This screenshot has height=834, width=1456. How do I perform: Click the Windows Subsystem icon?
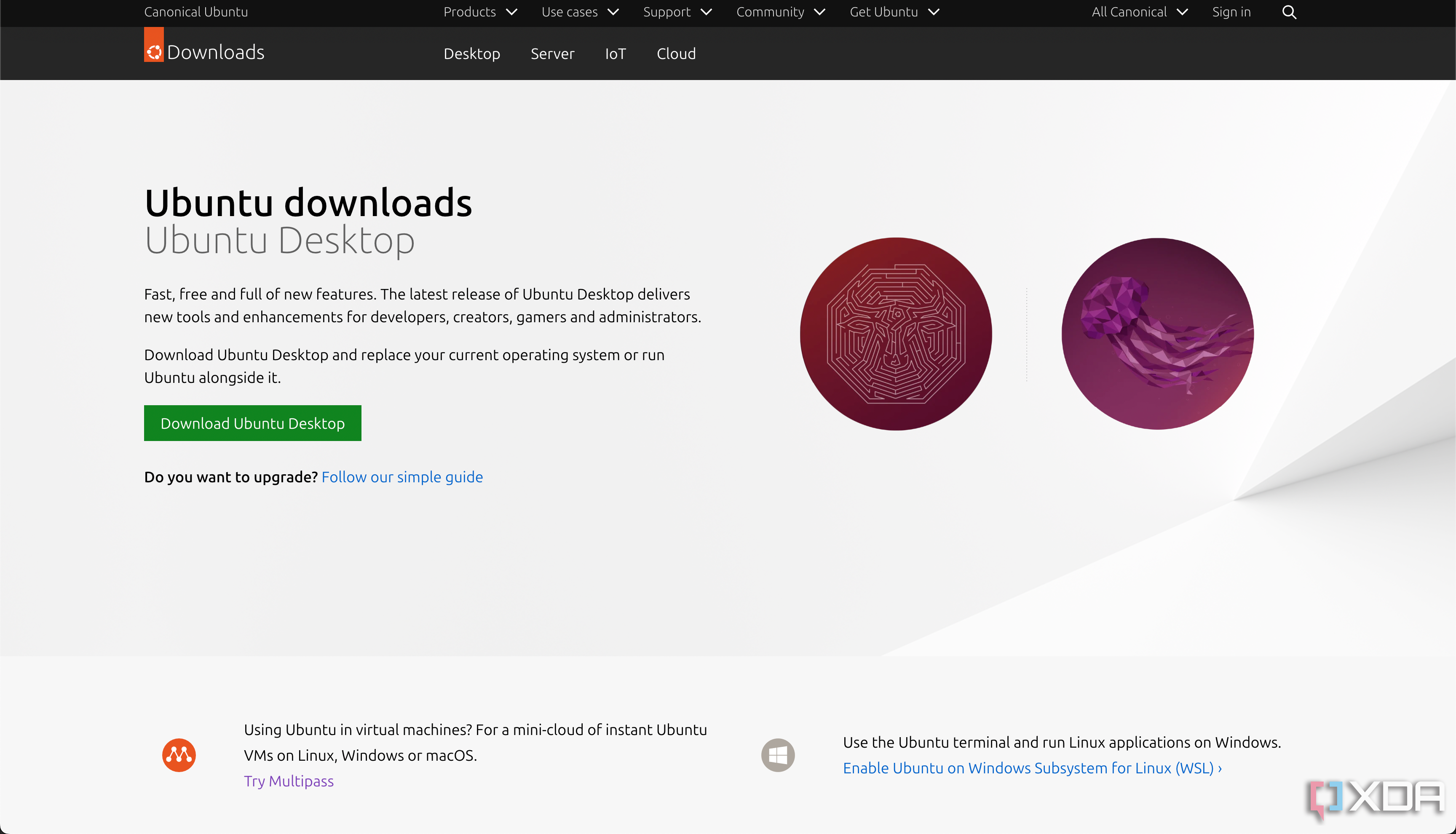[778, 755]
